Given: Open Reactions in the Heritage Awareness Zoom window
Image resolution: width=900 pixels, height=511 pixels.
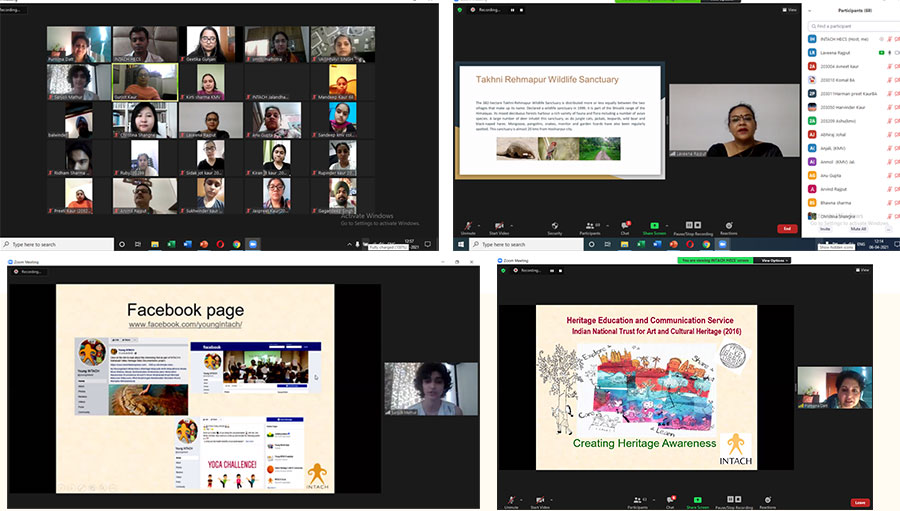Looking at the screenshot, I should tap(767, 502).
